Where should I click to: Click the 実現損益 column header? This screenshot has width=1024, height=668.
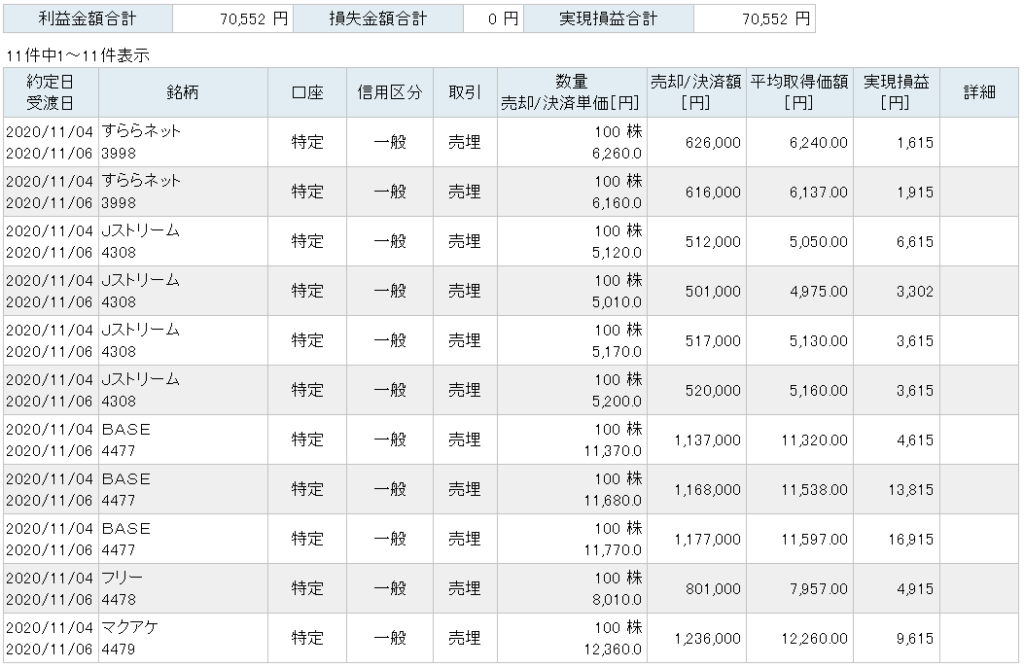pyautogui.click(x=896, y=93)
